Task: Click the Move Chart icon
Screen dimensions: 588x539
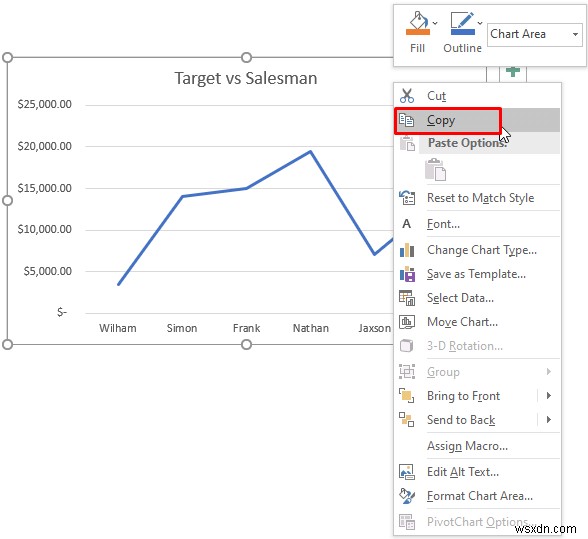Action: click(x=407, y=322)
